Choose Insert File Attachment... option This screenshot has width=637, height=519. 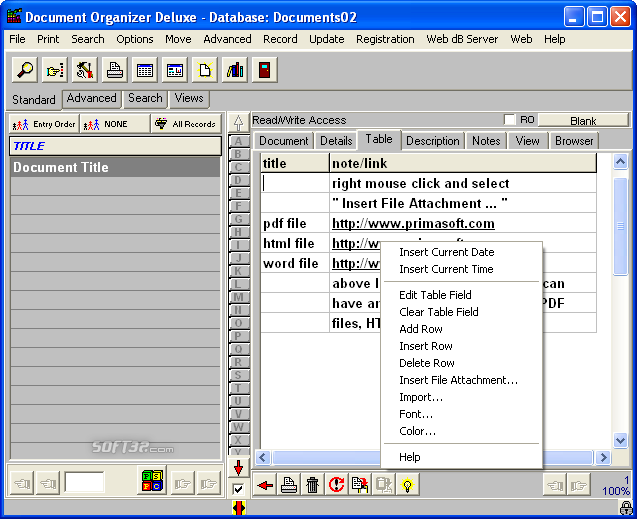click(x=458, y=380)
